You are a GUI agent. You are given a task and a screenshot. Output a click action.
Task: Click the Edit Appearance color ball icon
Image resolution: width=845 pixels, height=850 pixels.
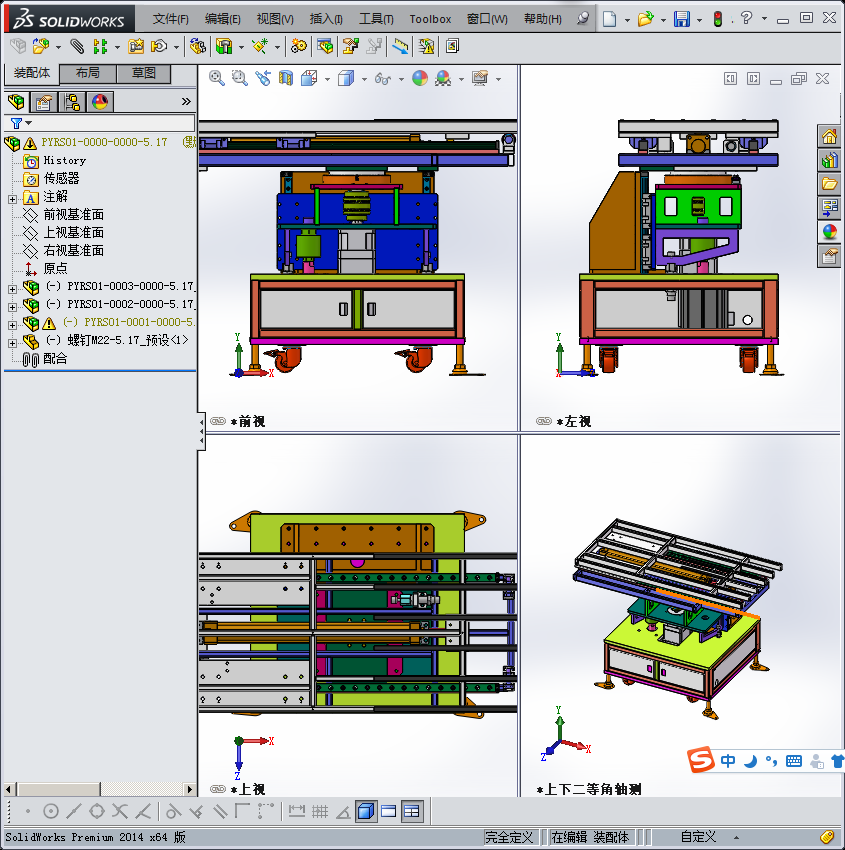coord(420,79)
